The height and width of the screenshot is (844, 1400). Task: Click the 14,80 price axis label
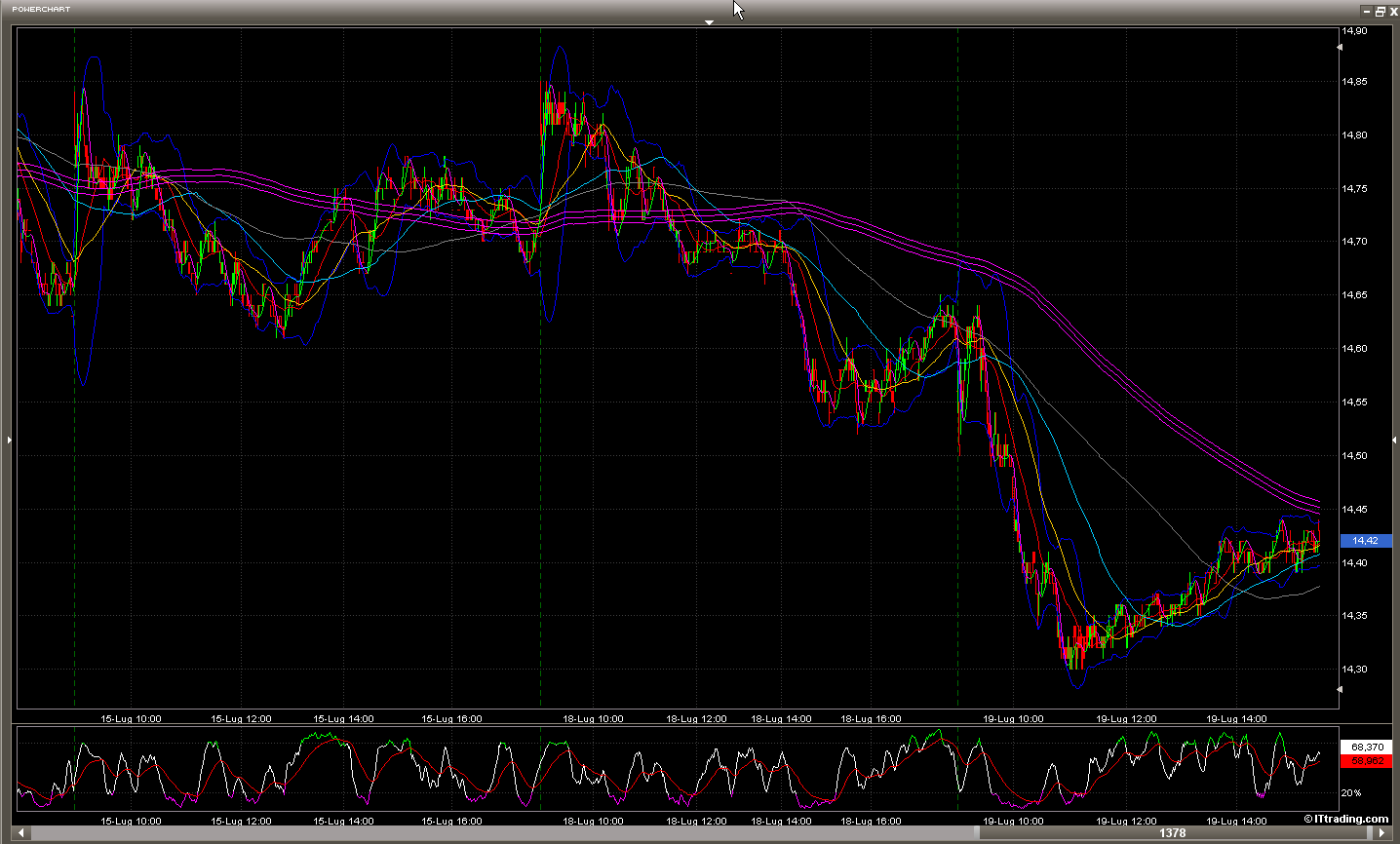click(x=1354, y=135)
